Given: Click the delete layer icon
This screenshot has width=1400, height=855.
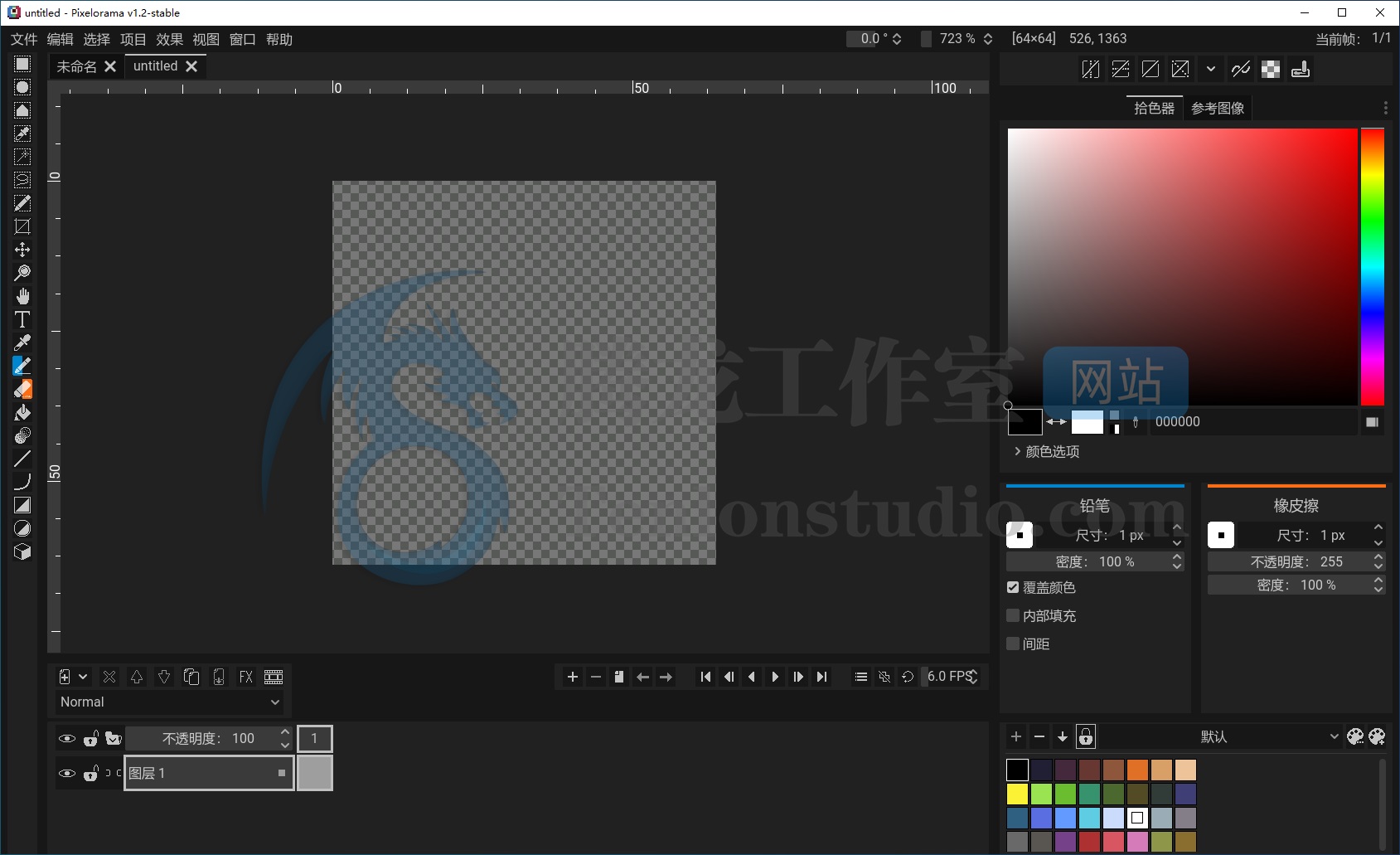Looking at the screenshot, I should (x=109, y=677).
